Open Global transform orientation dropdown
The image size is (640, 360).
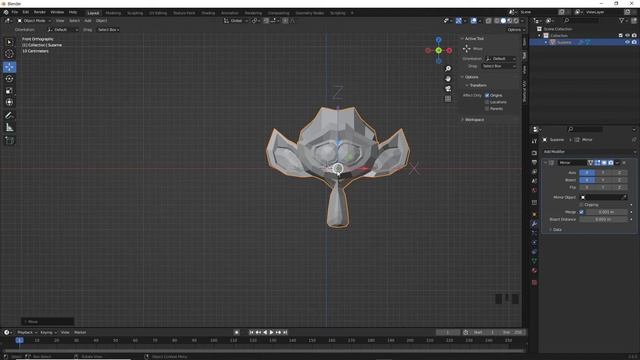[x=236, y=20]
